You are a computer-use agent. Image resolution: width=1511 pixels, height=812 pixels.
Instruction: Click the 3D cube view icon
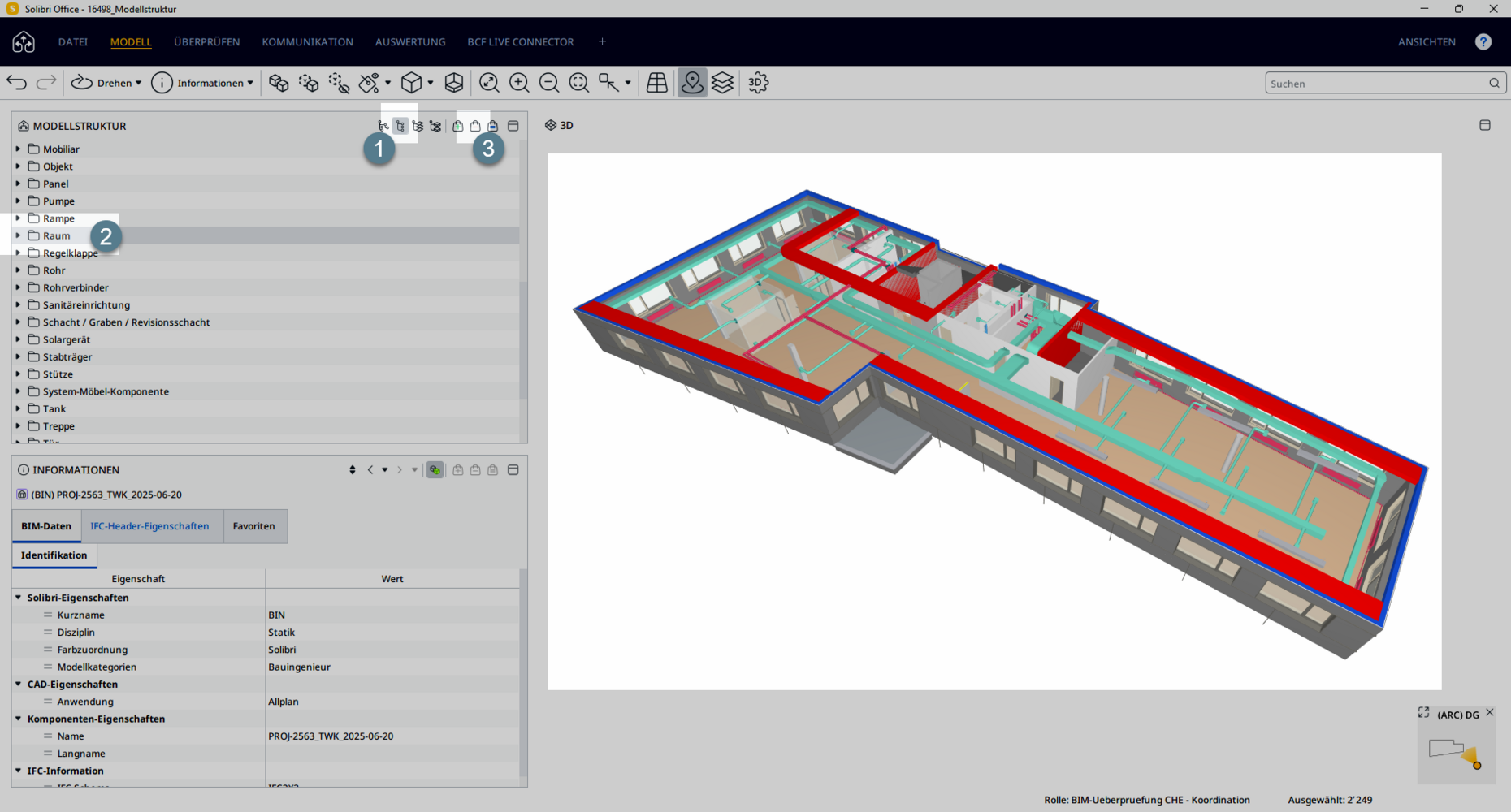[412, 83]
